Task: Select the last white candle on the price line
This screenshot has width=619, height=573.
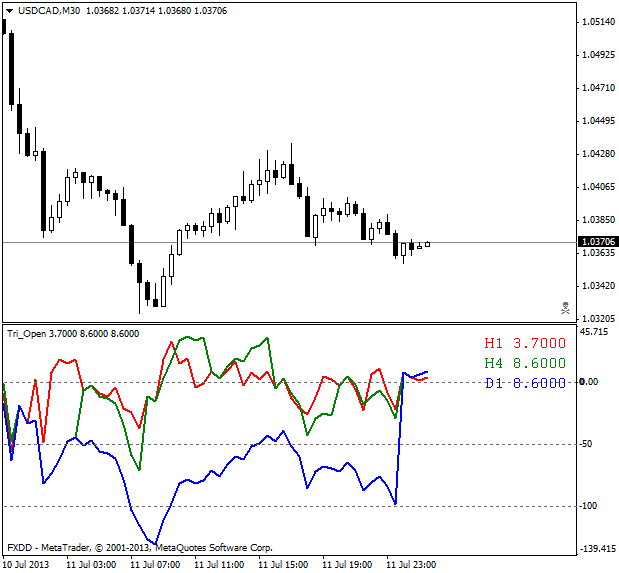Action: pos(428,244)
